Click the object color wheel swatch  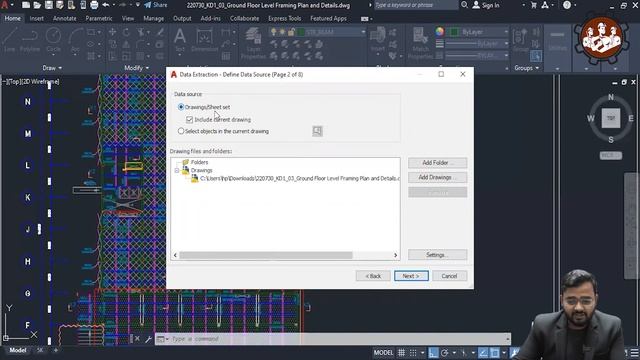440,31
